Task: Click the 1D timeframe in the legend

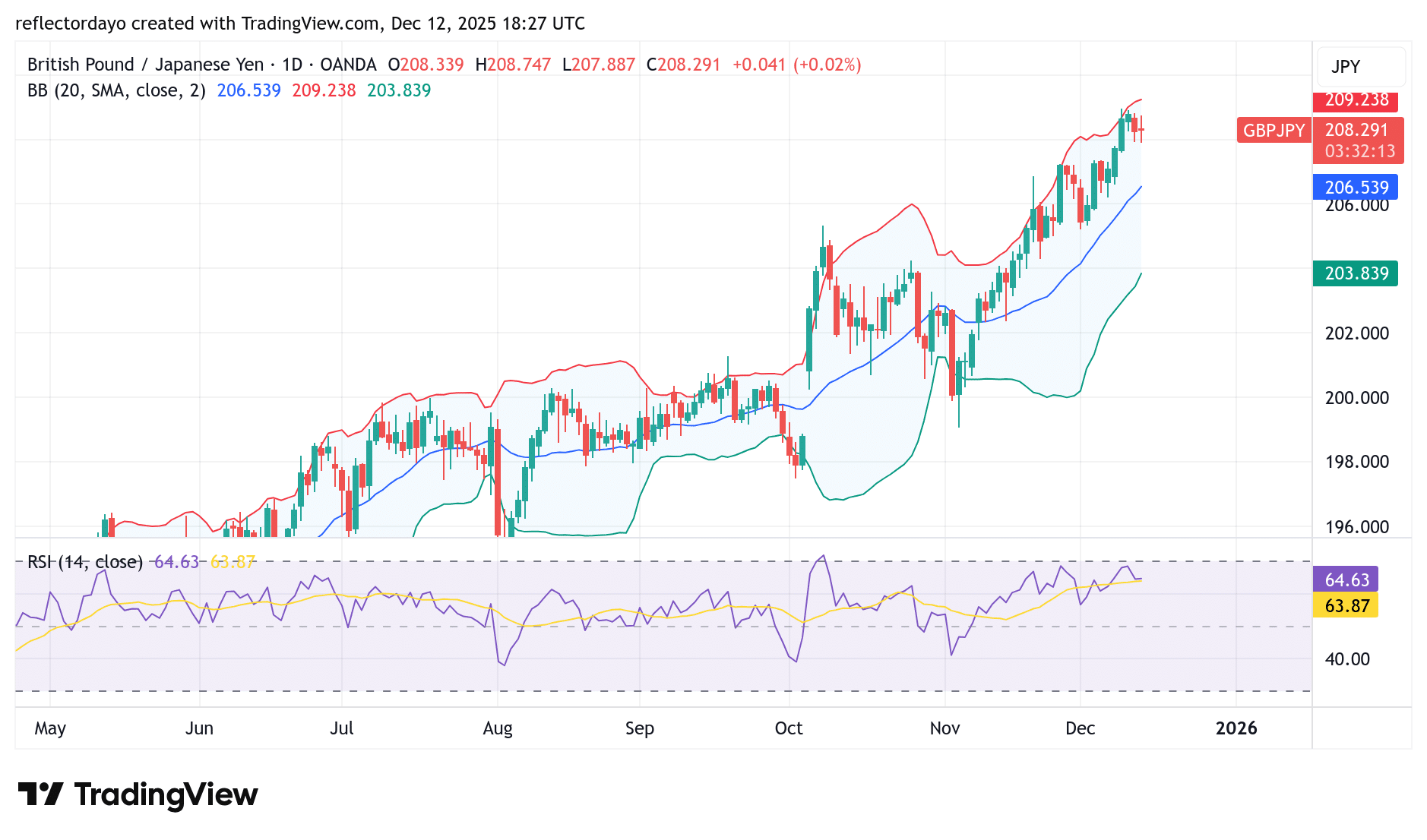Action: point(293,65)
